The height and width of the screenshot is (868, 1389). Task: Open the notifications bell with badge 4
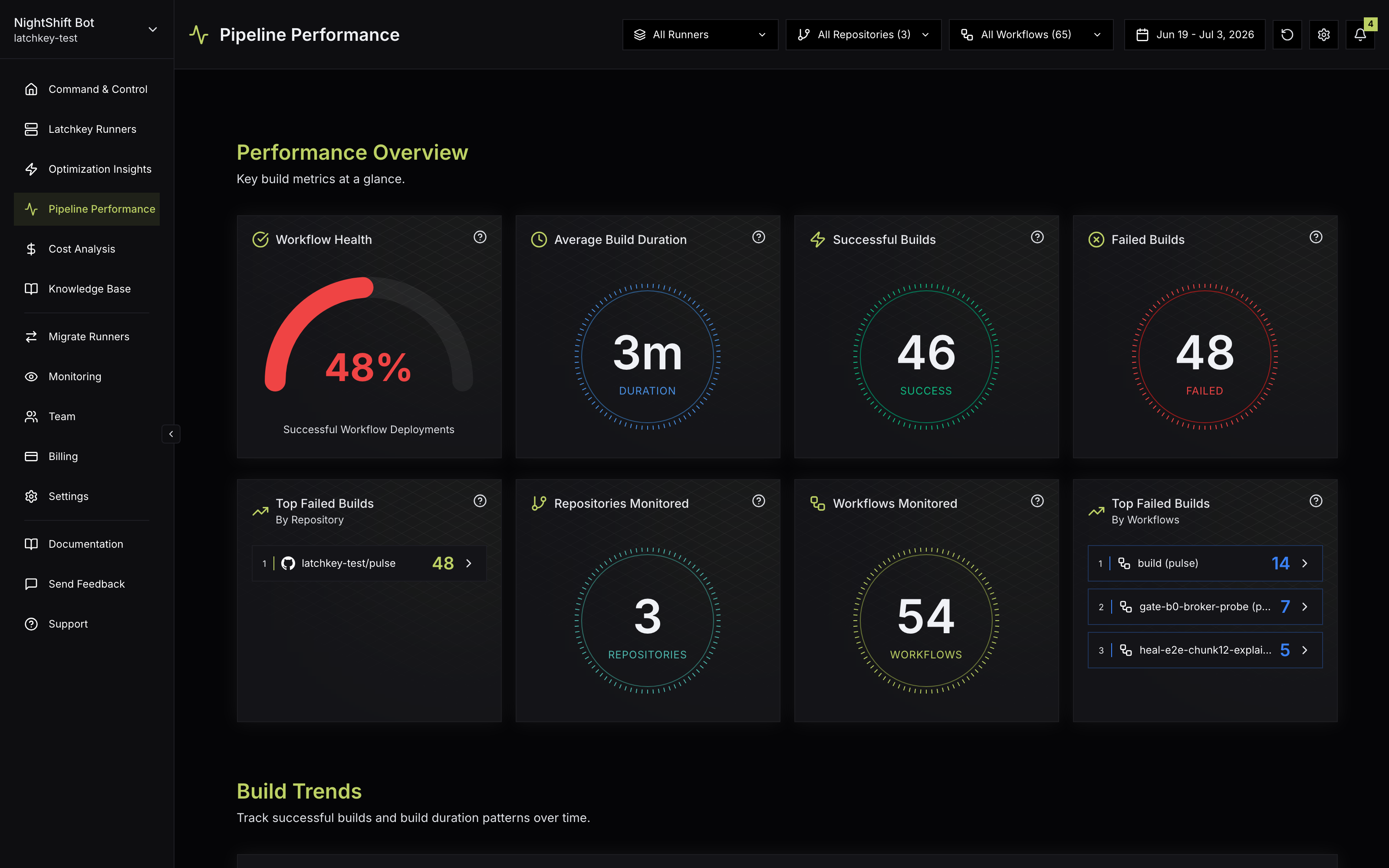click(1360, 34)
